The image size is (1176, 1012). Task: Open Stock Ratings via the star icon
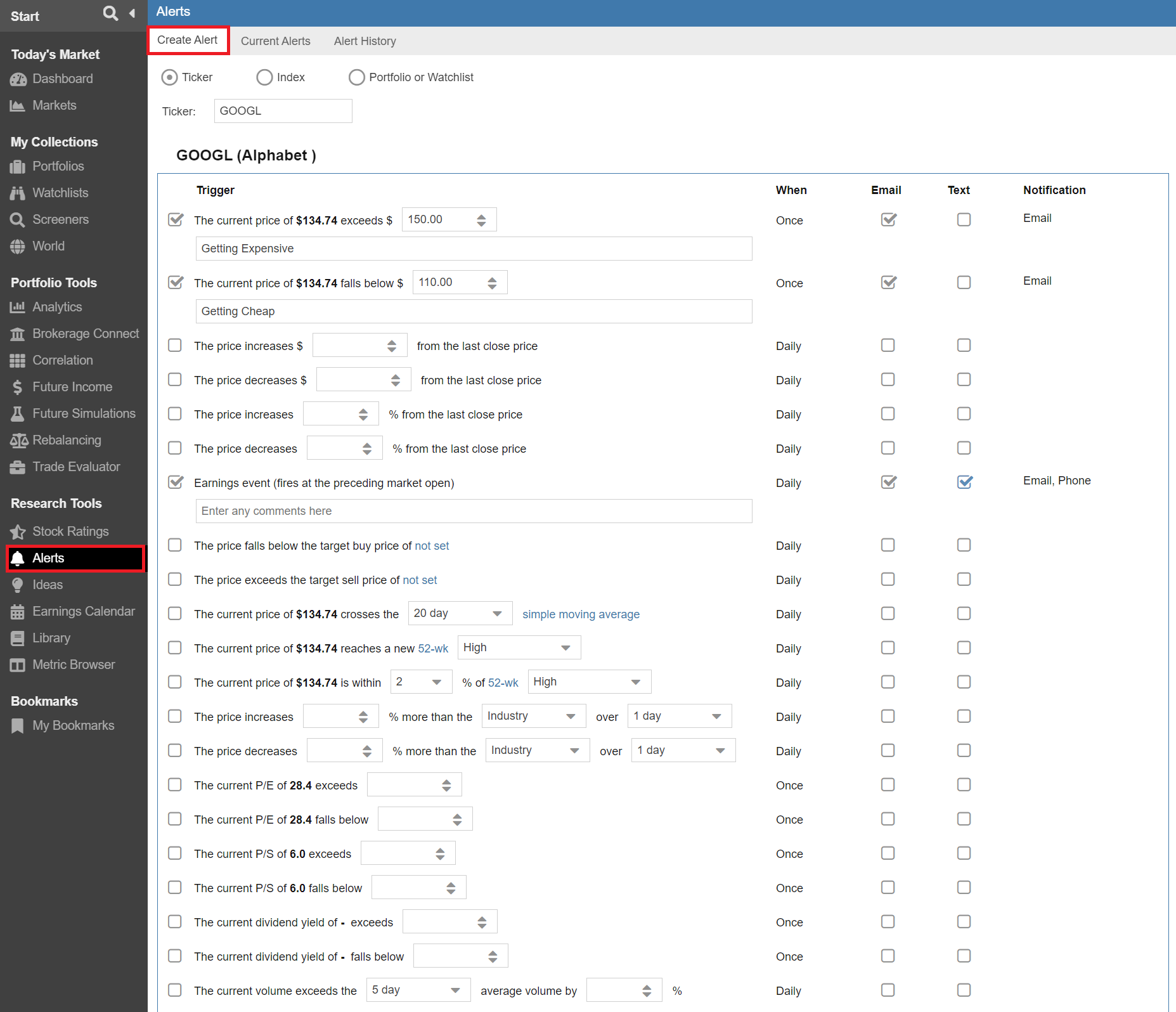18,532
